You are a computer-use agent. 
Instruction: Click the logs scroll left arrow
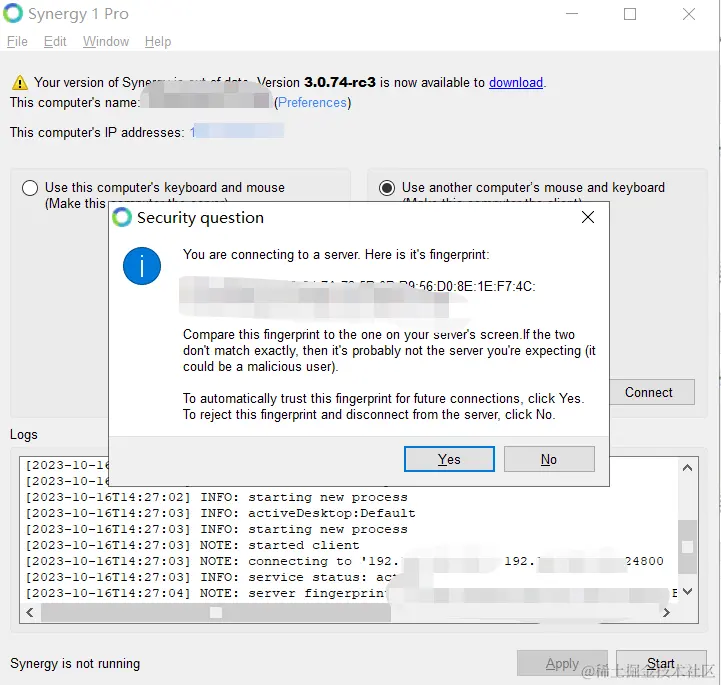30,612
